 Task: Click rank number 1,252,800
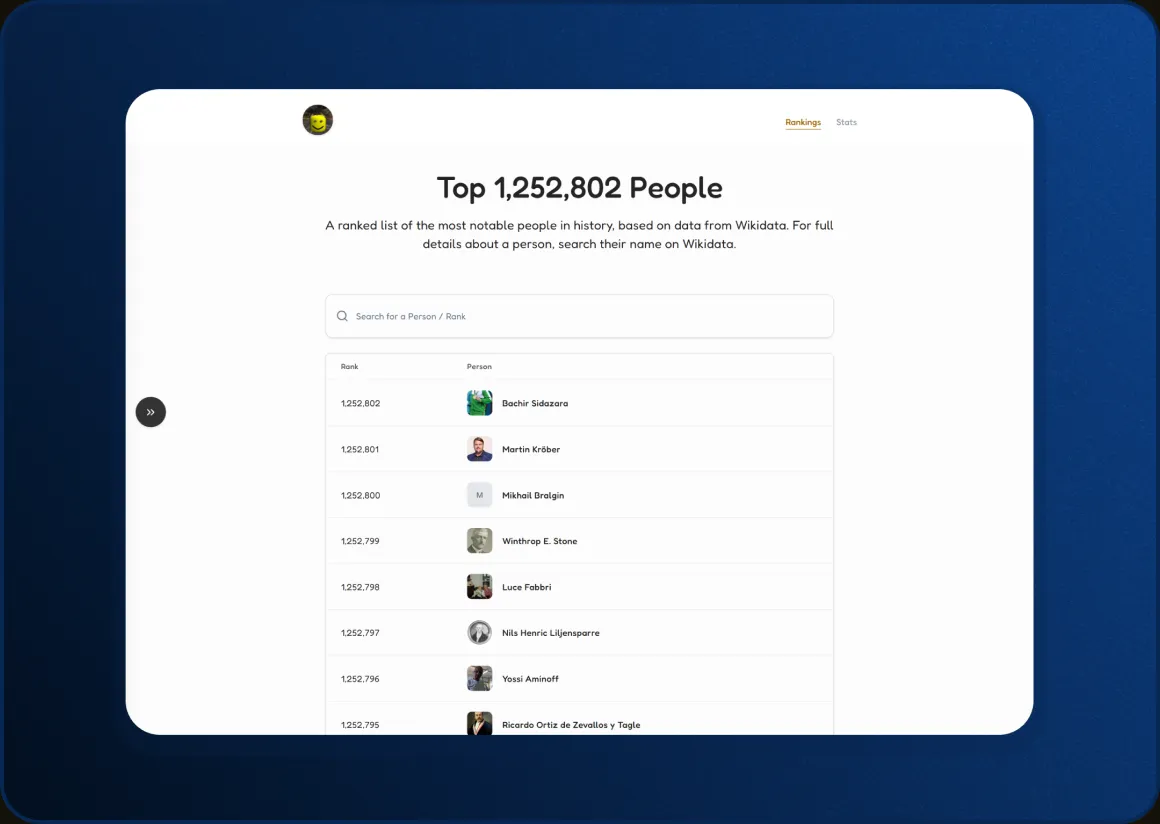(360, 495)
